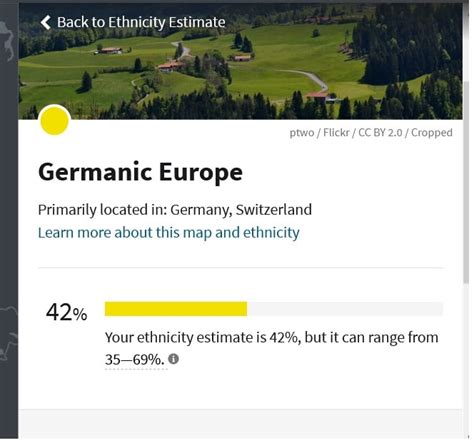Image resolution: width=474 pixels, height=443 pixels.
Task: Click the dotted-underlined 35–69% range text
Action: pos(135,360)
